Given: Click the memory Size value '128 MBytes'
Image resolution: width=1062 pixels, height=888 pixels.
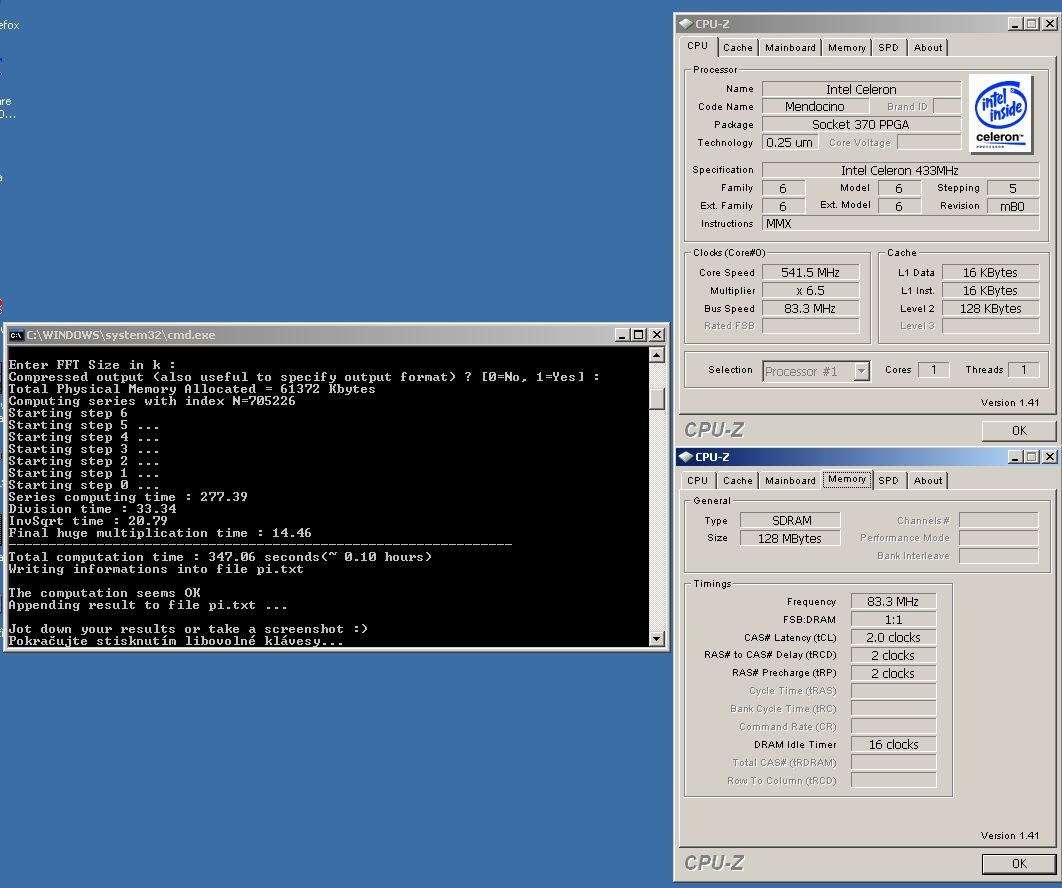Looking at the screenshot, I should (x=790, y=538).
